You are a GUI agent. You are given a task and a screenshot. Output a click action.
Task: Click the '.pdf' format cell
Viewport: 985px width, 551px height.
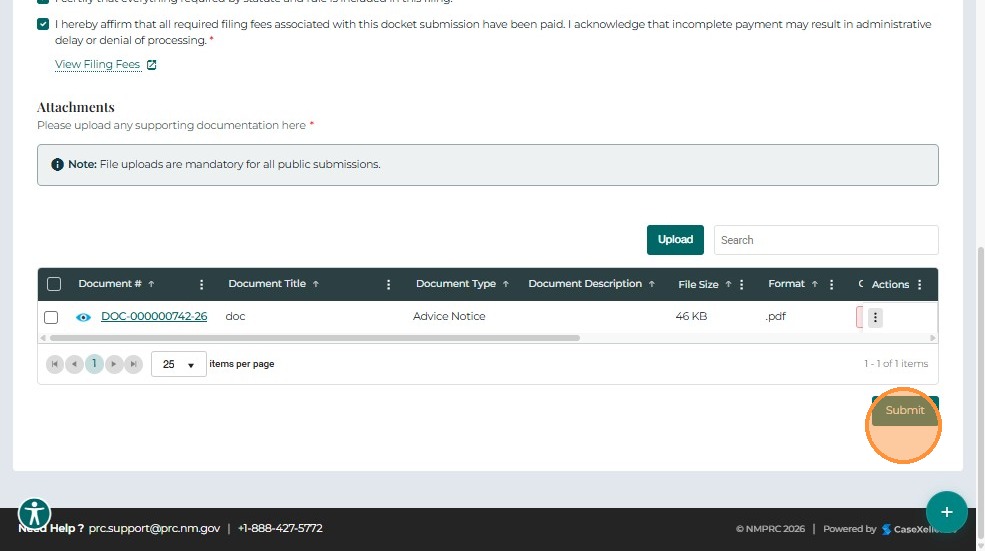(x=776, y=317)
